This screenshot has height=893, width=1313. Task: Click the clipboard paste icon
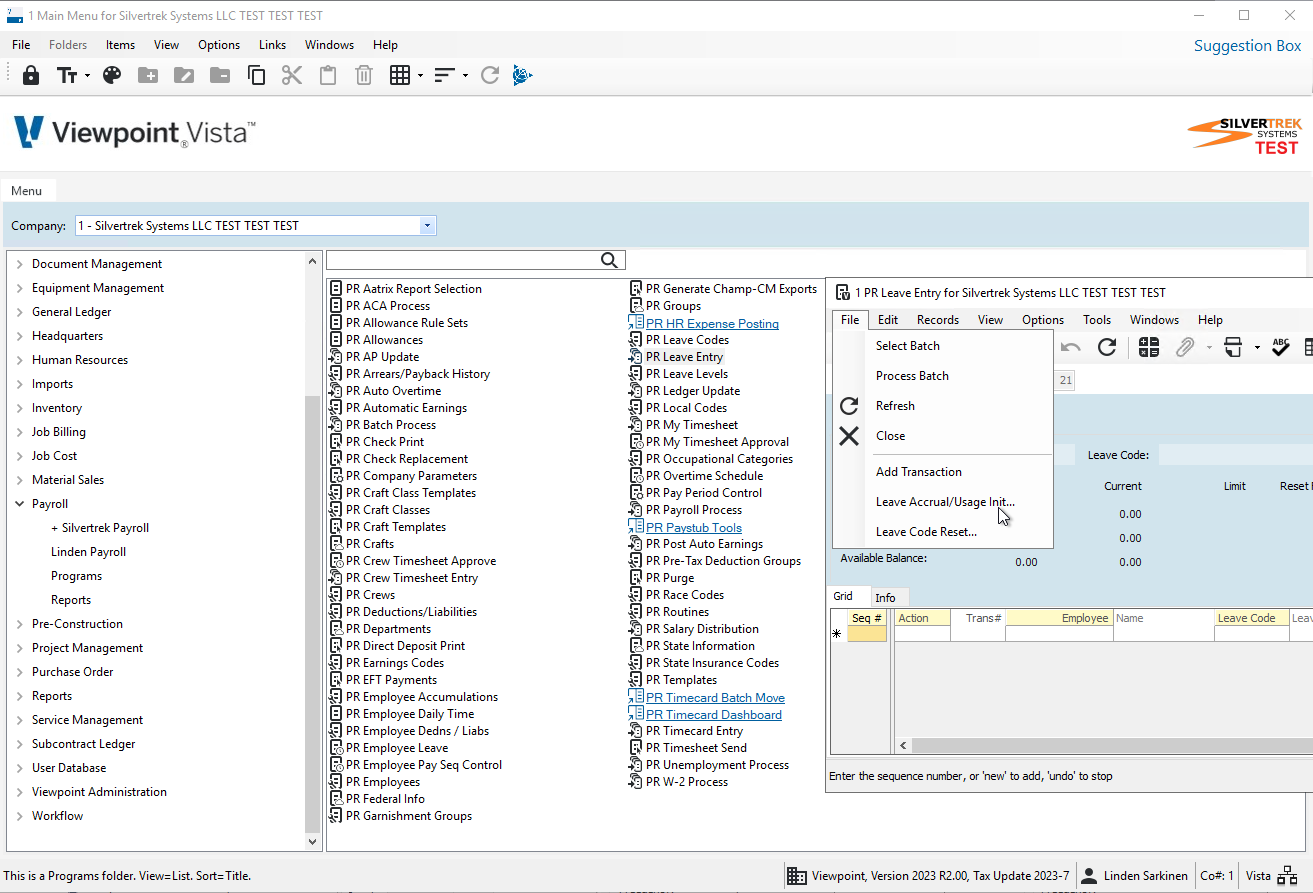pos(327,75)
